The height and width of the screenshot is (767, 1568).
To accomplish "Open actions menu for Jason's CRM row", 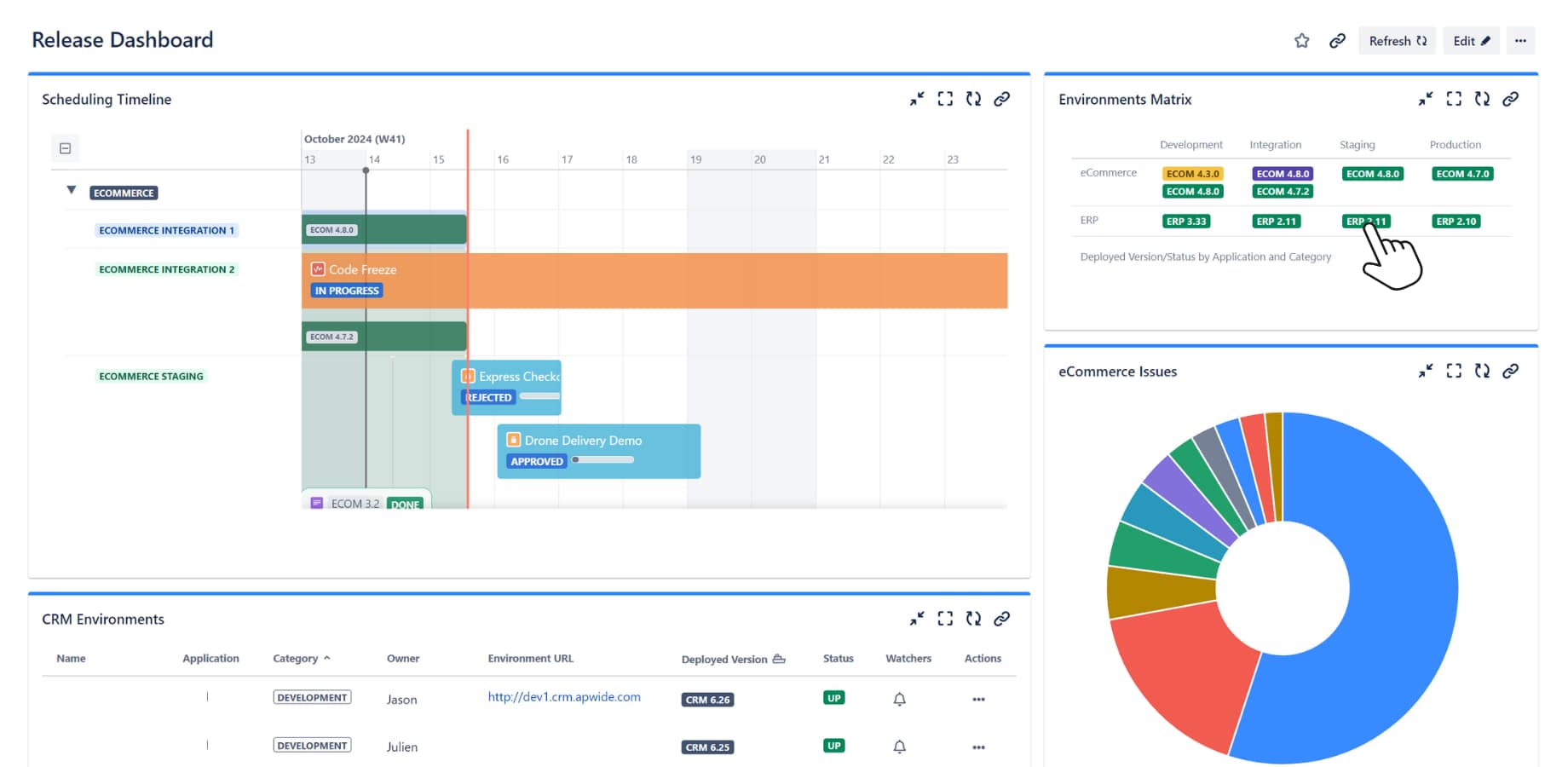I will [978, 699].
